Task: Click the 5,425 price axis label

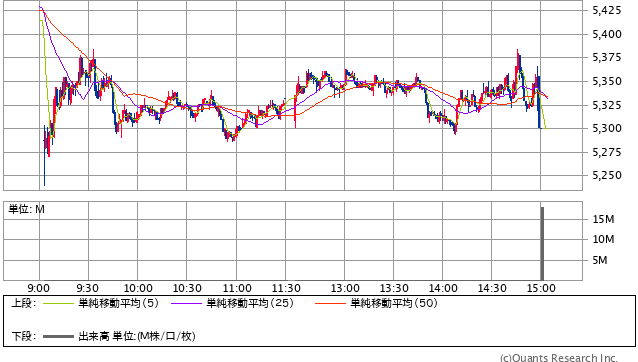Action: [607, 11]
